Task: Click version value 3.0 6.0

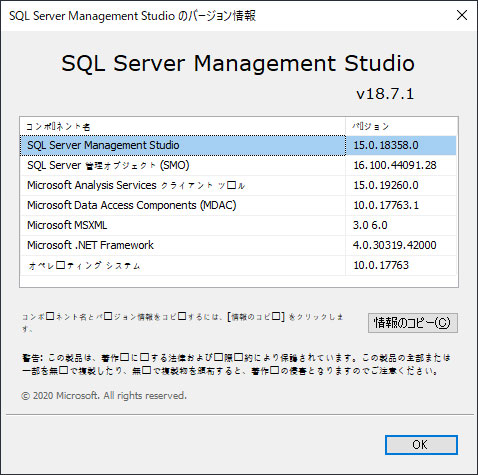Action: (370, 225)
